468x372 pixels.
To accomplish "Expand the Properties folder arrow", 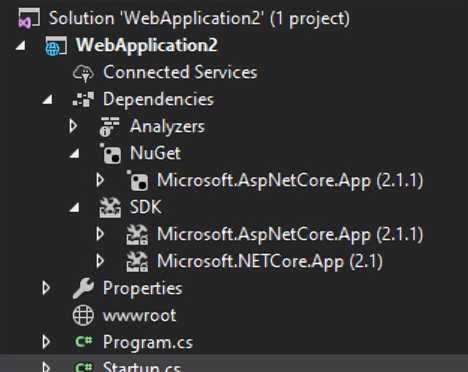I will 46,288.
